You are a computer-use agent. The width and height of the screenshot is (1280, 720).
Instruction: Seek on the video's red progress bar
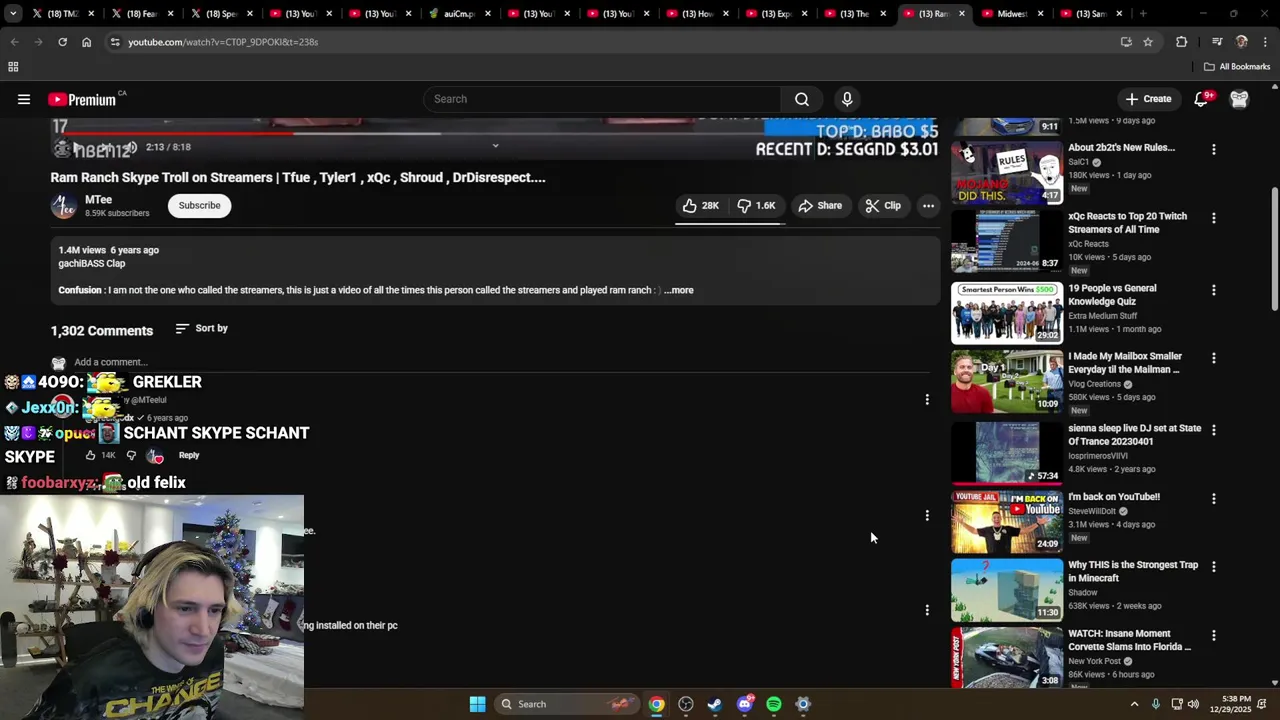click(180, 133)
